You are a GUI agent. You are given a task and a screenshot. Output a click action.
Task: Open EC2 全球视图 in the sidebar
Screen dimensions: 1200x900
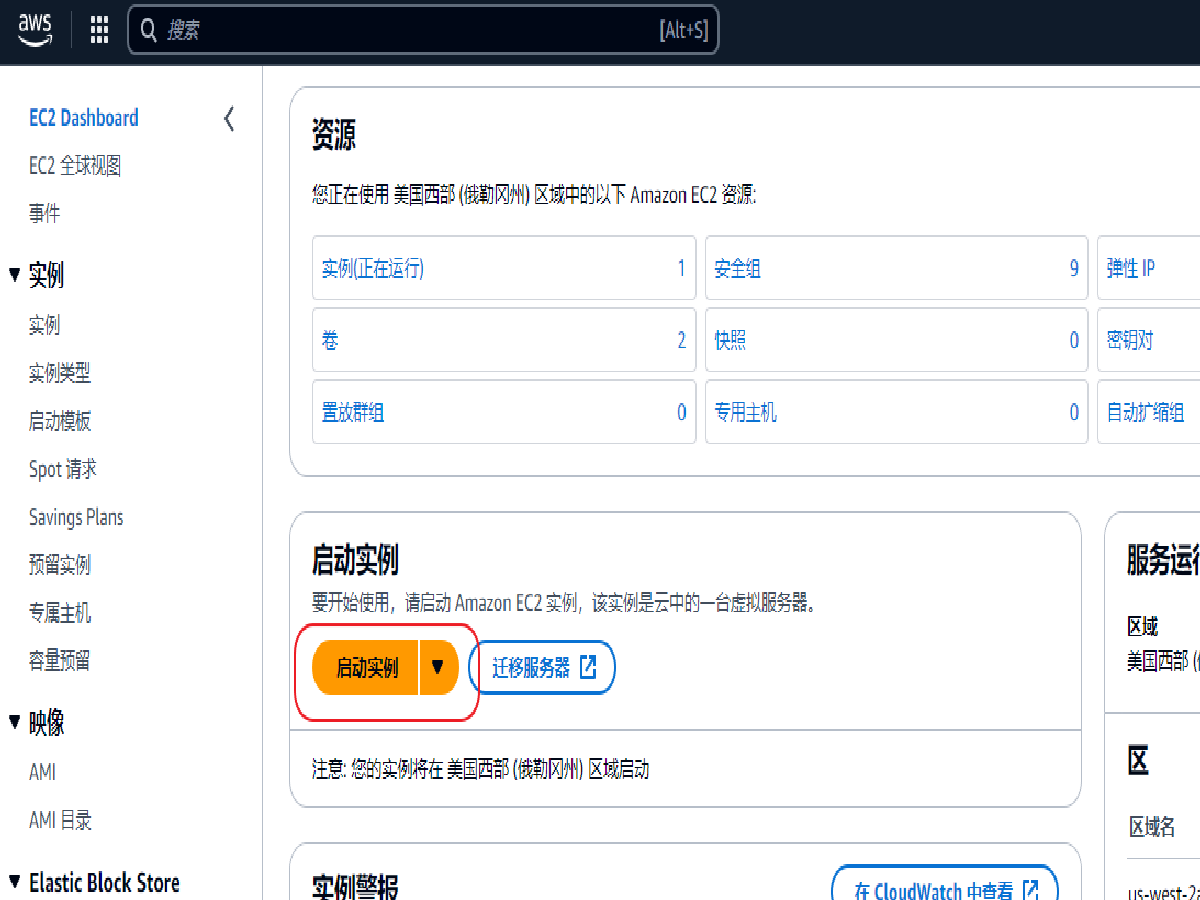(x=75, y=166)
